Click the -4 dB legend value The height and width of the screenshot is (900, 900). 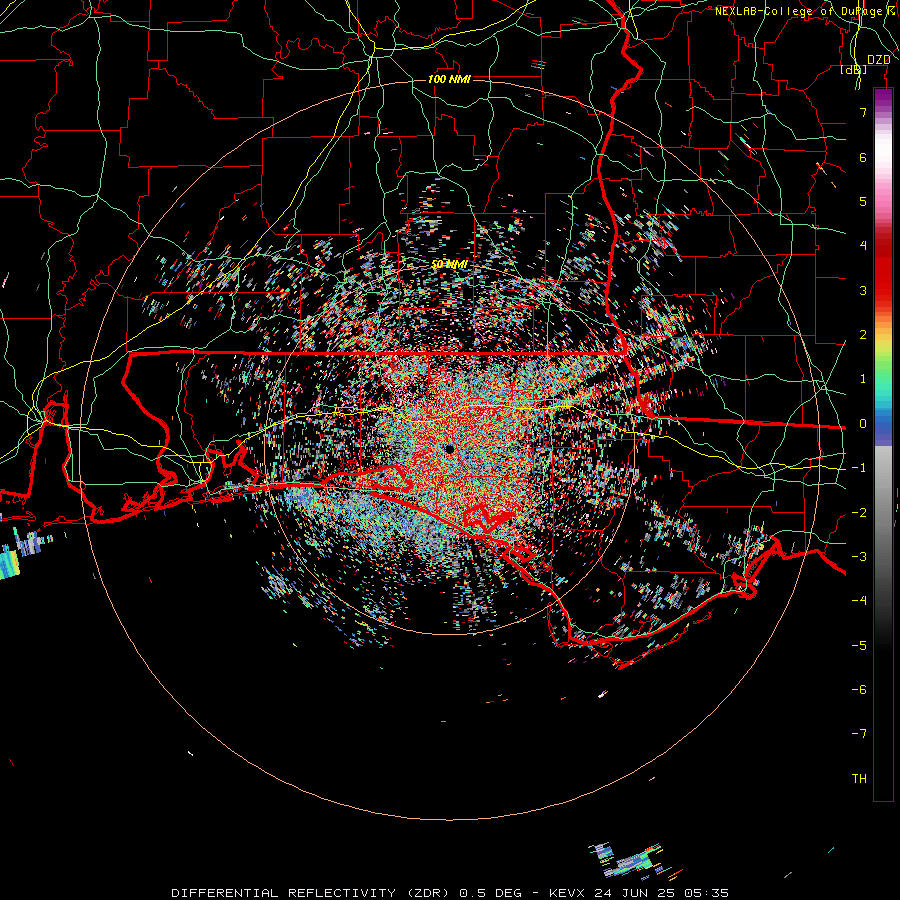(x=859, y=601)
